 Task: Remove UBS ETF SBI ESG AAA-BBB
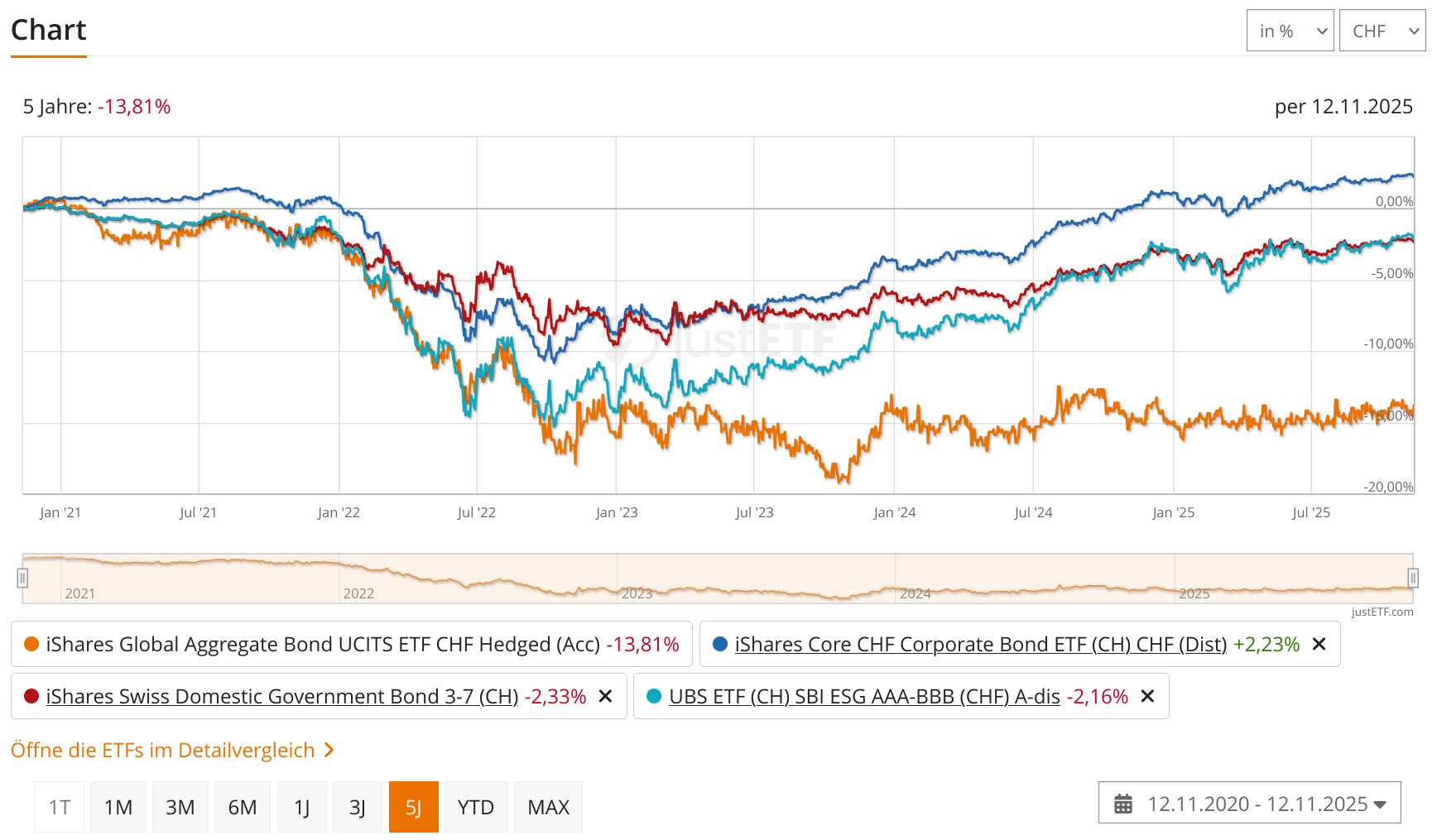(1147, 696)
